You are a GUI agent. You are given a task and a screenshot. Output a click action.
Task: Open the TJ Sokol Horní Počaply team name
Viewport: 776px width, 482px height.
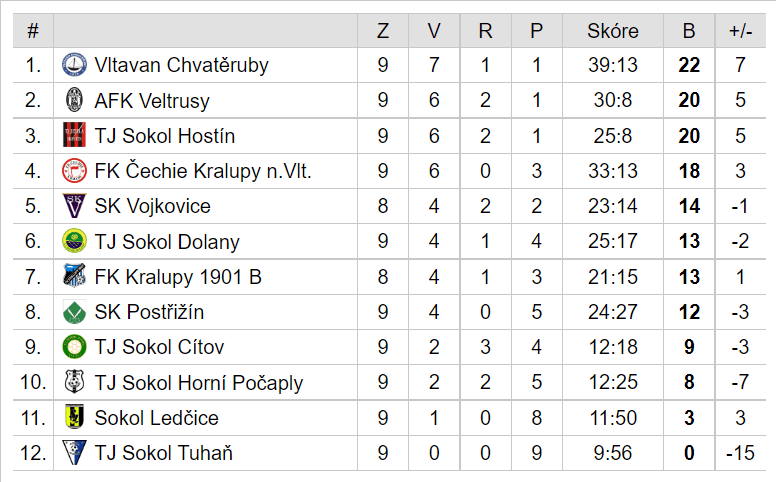tap(198, 383)
